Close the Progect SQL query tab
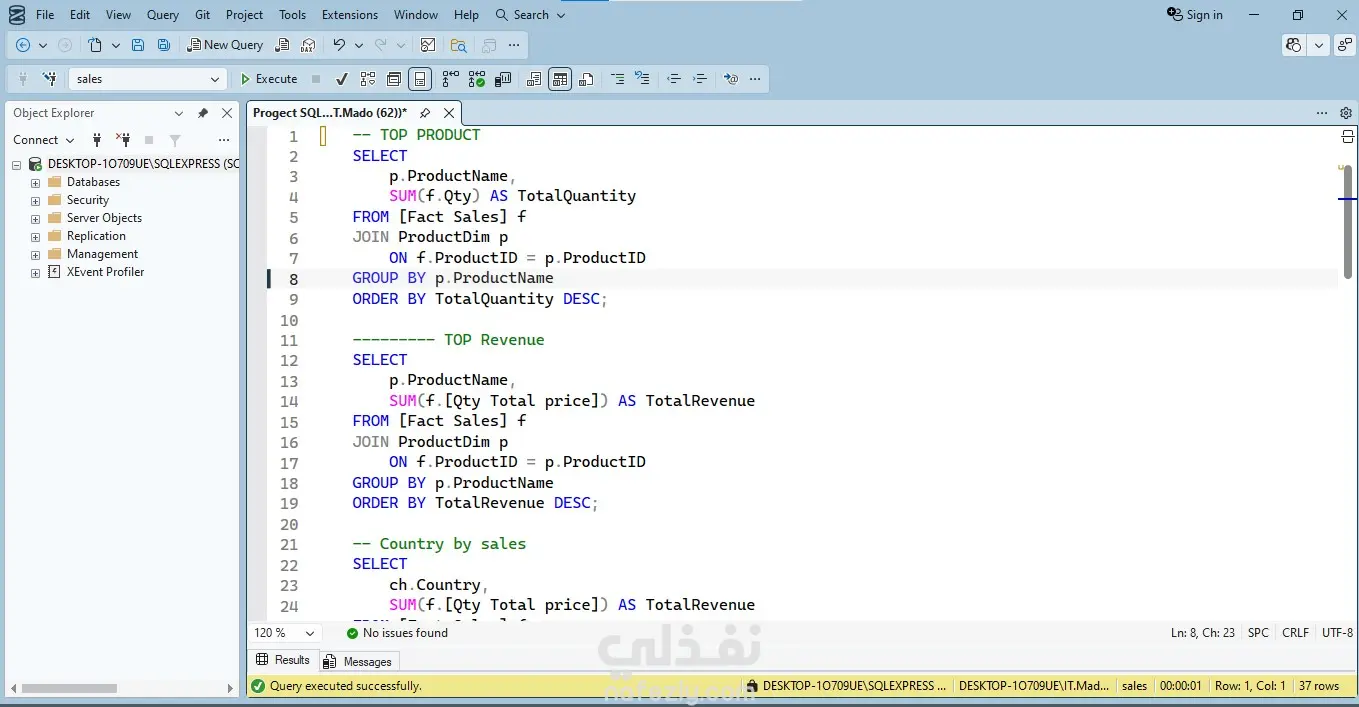This screenshot has height=707, width=1359. pos(450,113)
